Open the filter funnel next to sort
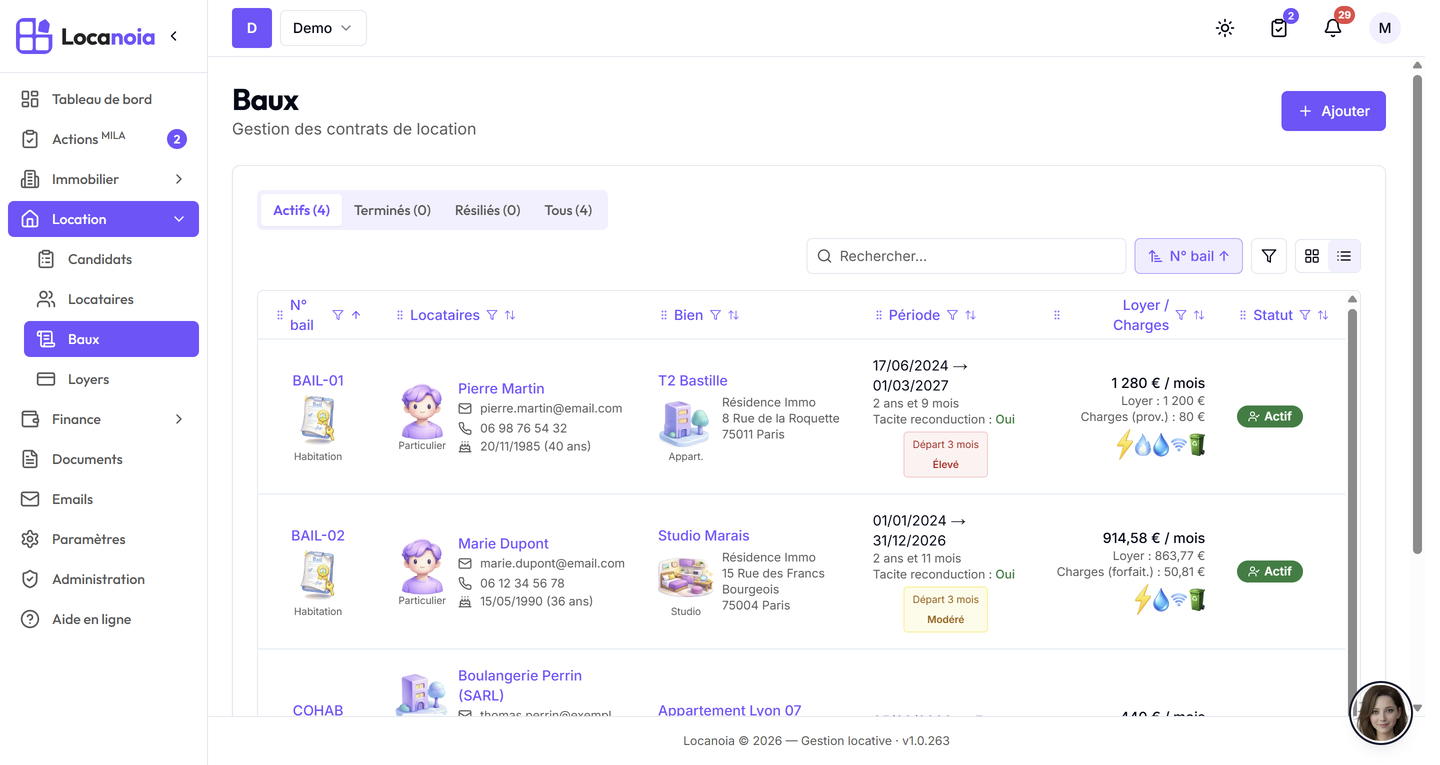The width and height of the screenshot is (1440, 765). (1268, 256)
